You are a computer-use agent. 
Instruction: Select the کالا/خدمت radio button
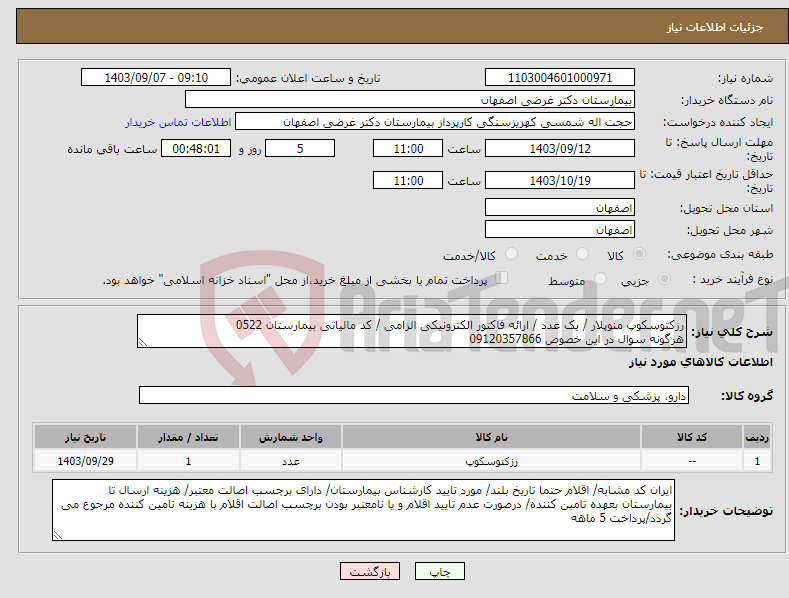pos(511,254)
